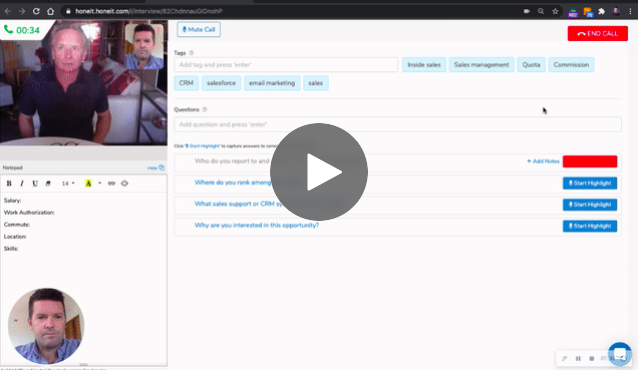Select the CRM tag
This screenshot has height=370, width=638.
pyautogui.click(x=186, y=83)
